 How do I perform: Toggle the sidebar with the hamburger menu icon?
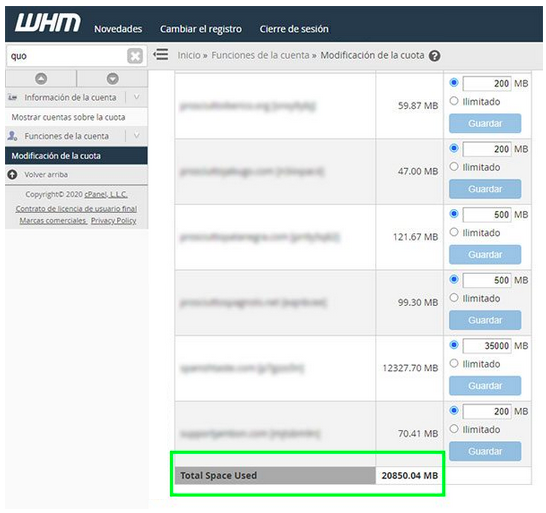tap(161, 55)
